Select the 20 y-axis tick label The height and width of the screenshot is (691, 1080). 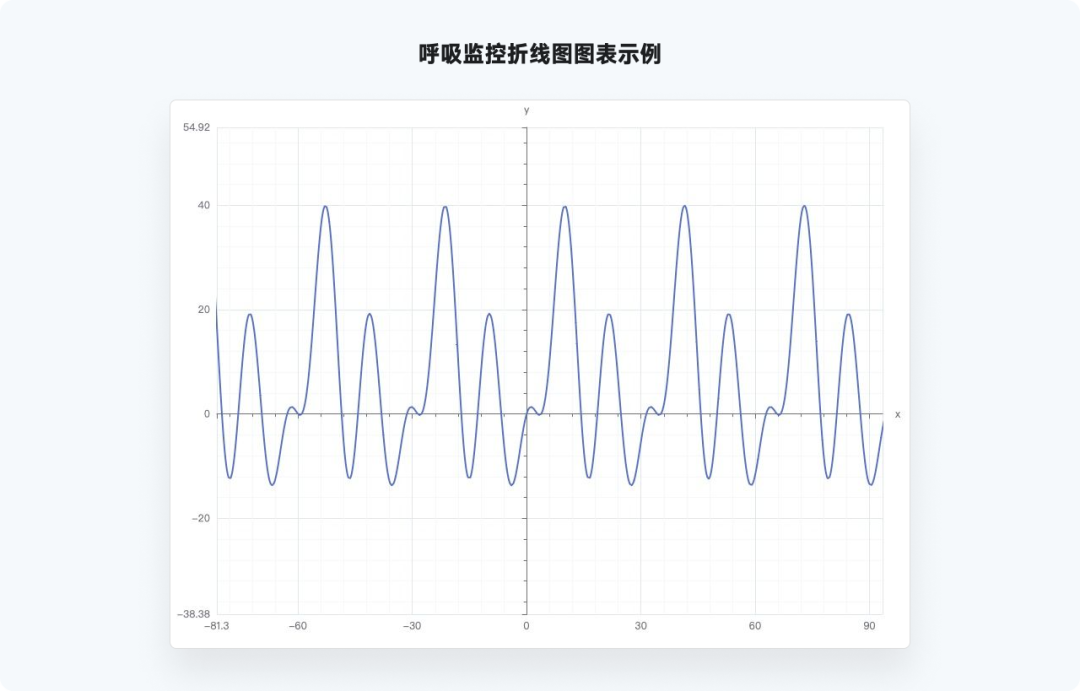(204, 310)
